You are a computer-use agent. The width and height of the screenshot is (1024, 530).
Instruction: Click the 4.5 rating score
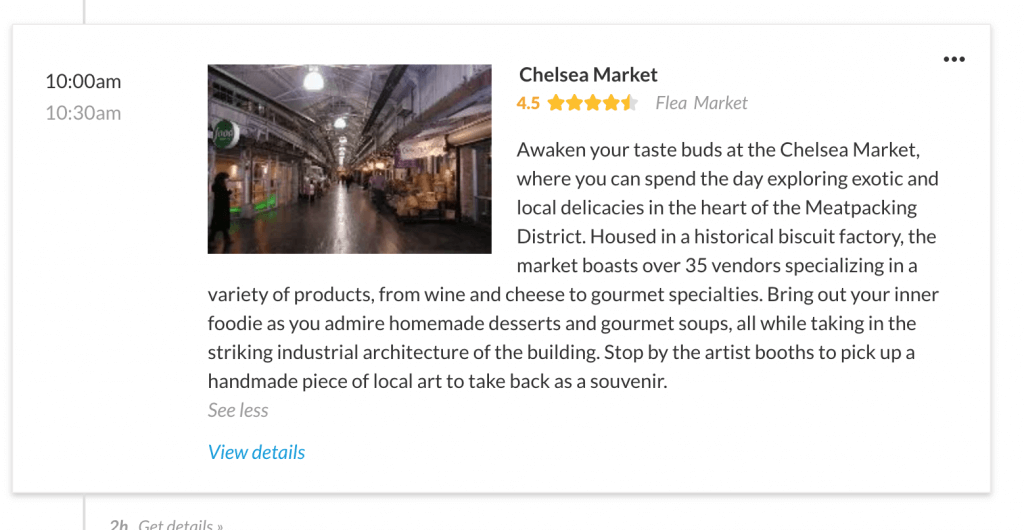click(x=528, y=103)
